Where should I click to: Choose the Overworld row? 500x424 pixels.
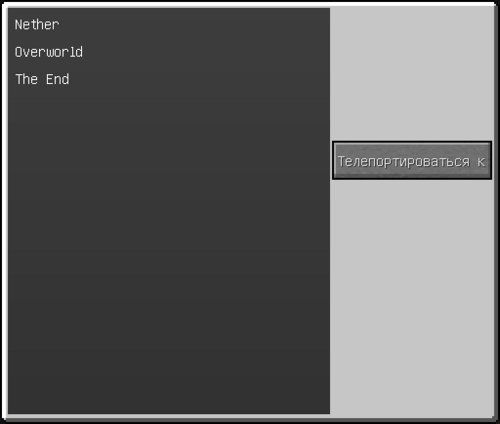click(49, 52)
